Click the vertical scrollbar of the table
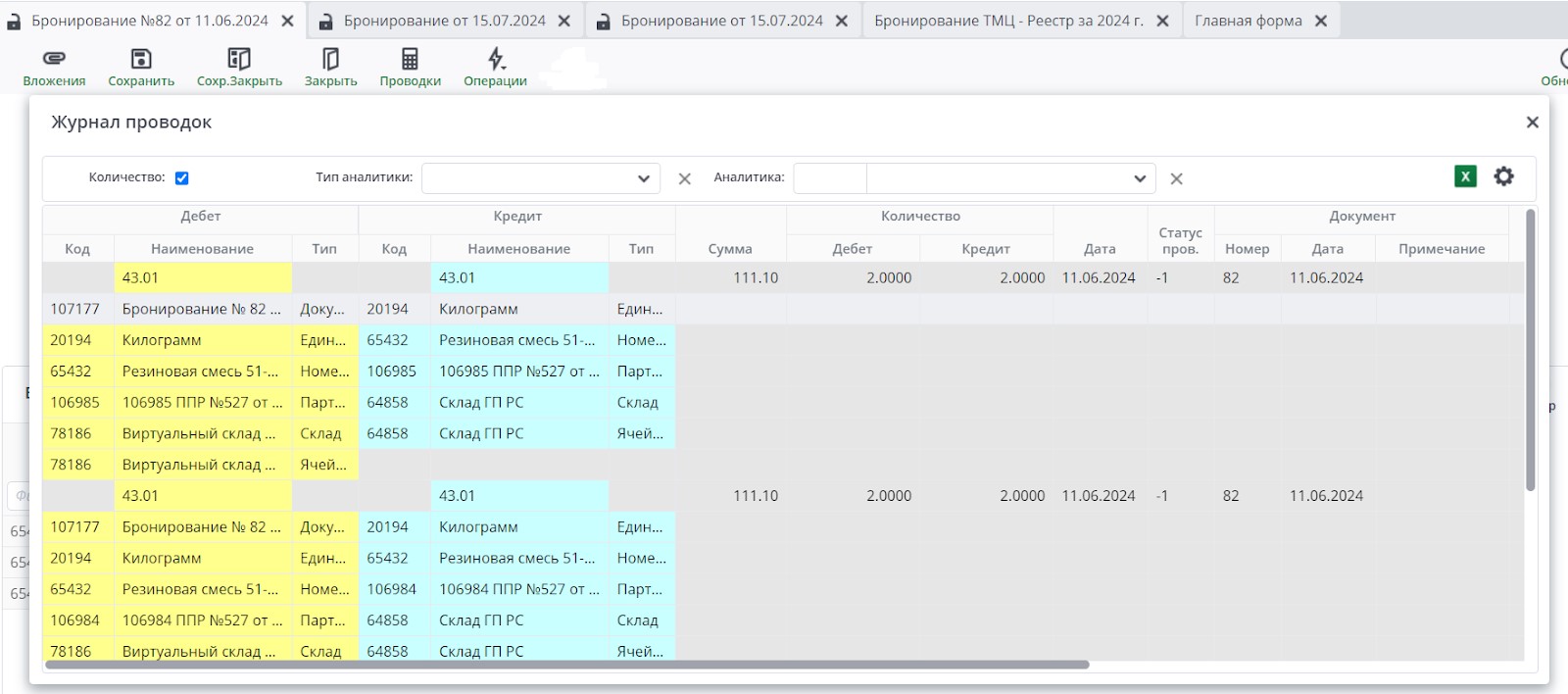This screenshot has height=694, width=1568. tap(1530, 350)
